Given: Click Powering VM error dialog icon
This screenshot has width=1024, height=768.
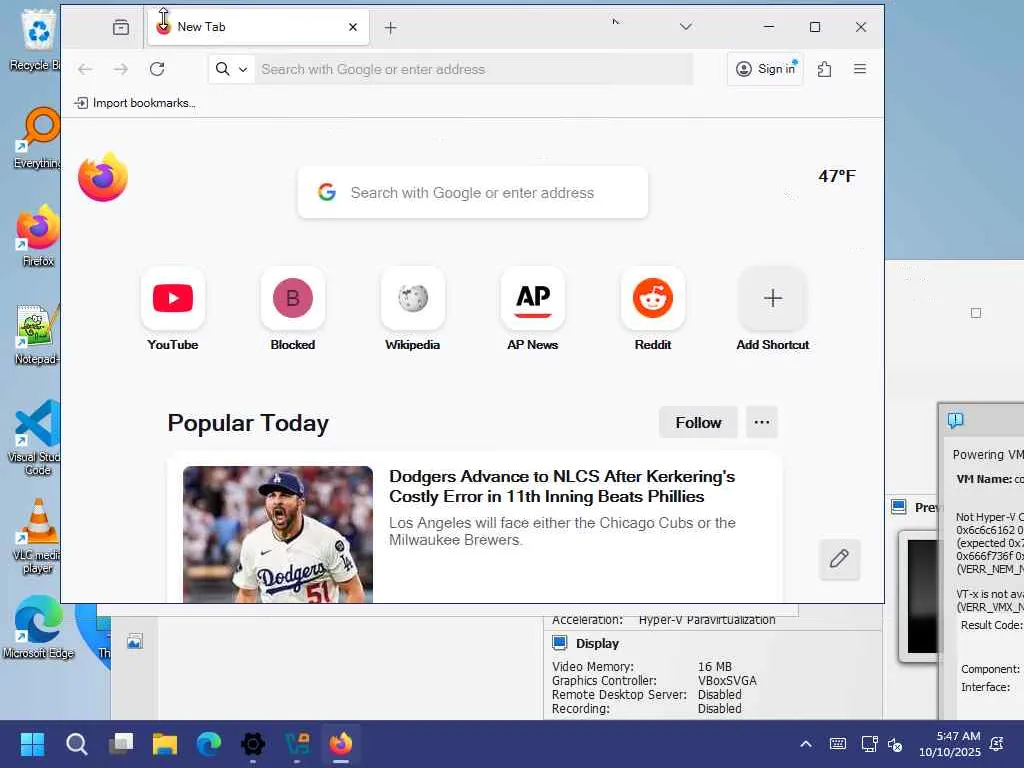Looking at the screenshot, I should (955, 420).
